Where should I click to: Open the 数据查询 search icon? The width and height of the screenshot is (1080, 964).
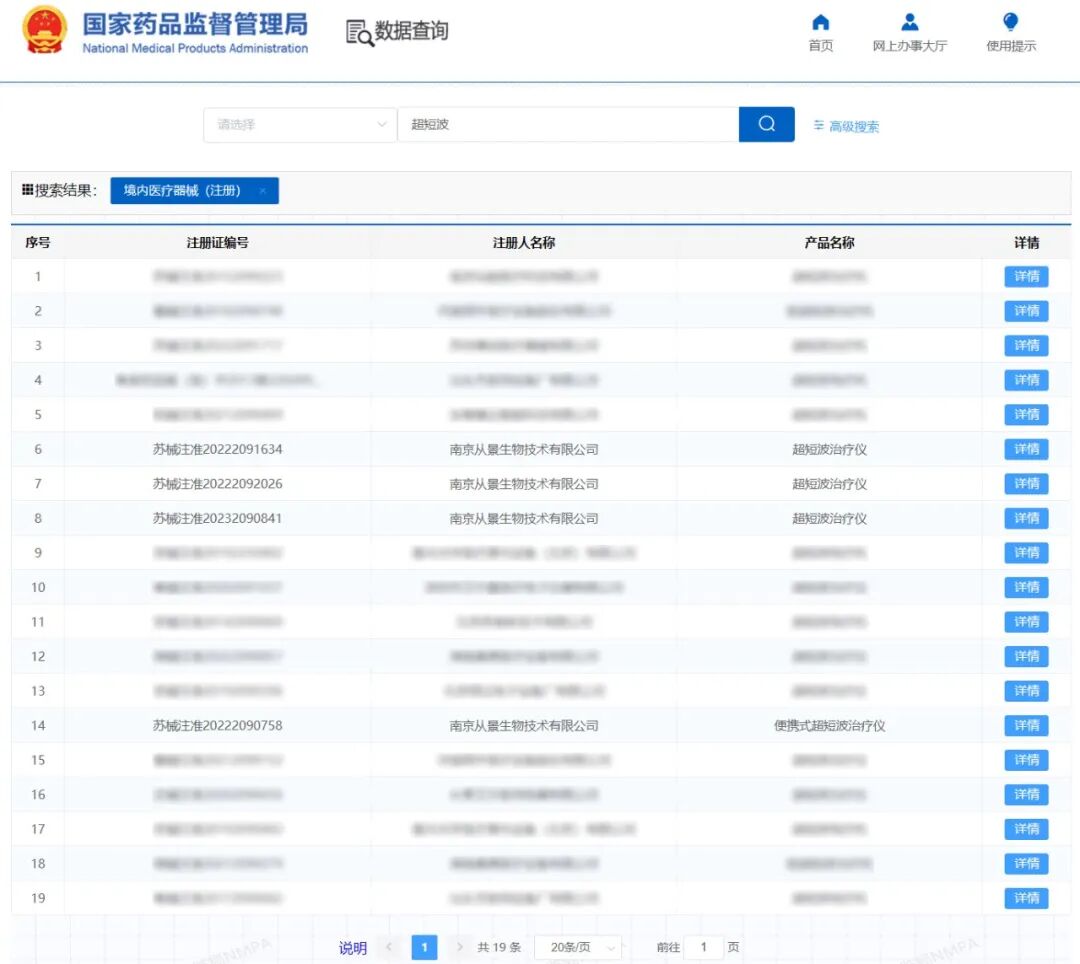click(360, 33)
